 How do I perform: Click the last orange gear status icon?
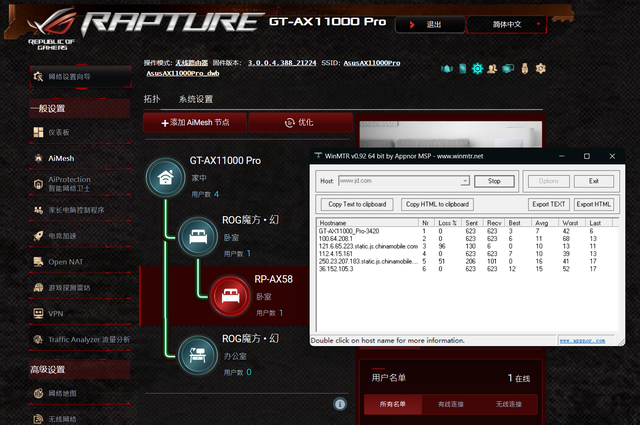click(x=541, y=69)
